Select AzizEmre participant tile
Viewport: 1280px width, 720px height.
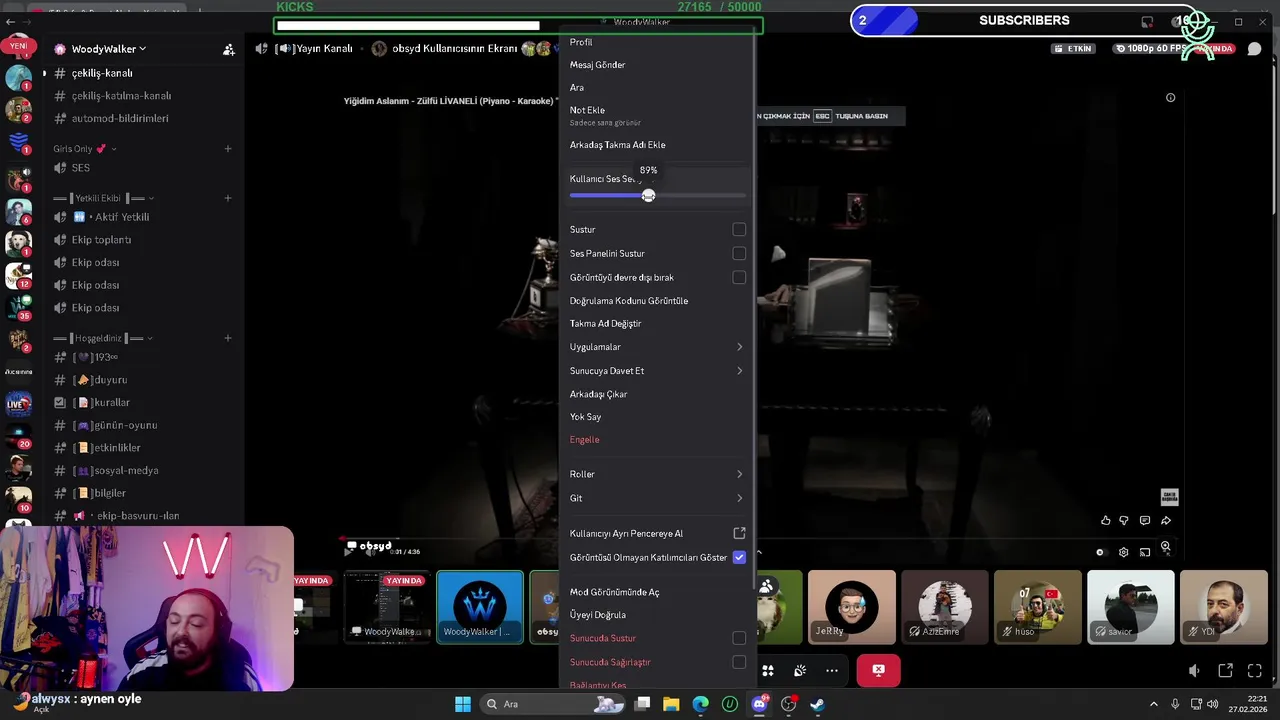click(x=944, y=607)
